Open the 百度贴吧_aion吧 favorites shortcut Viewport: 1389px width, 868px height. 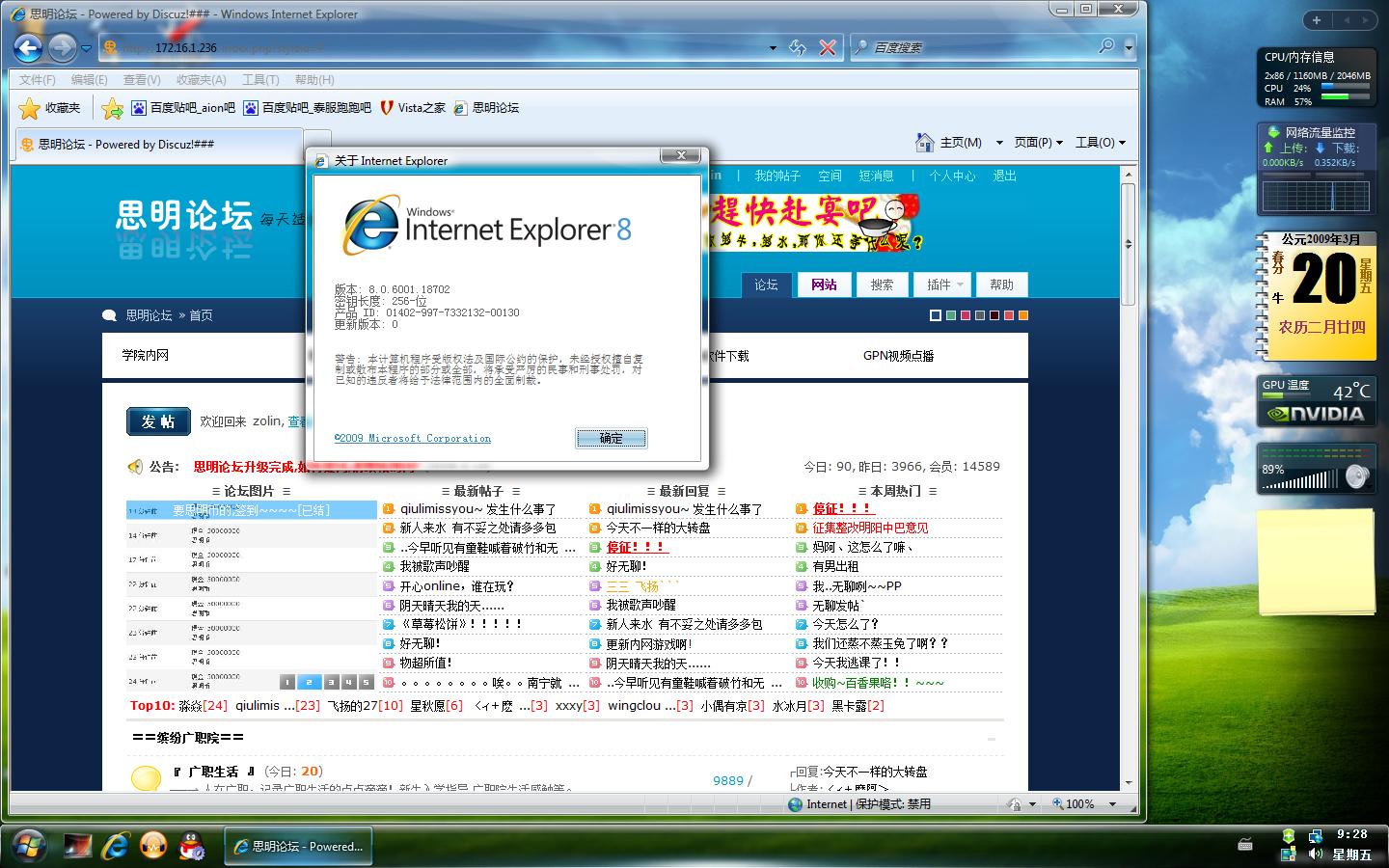click(x=182, y=108)
